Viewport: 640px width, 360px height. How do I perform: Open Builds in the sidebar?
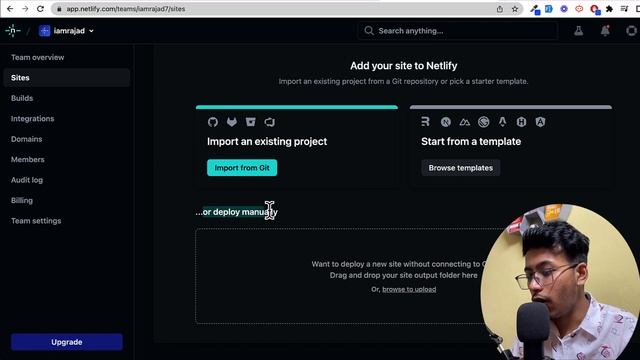click(22, 98)
